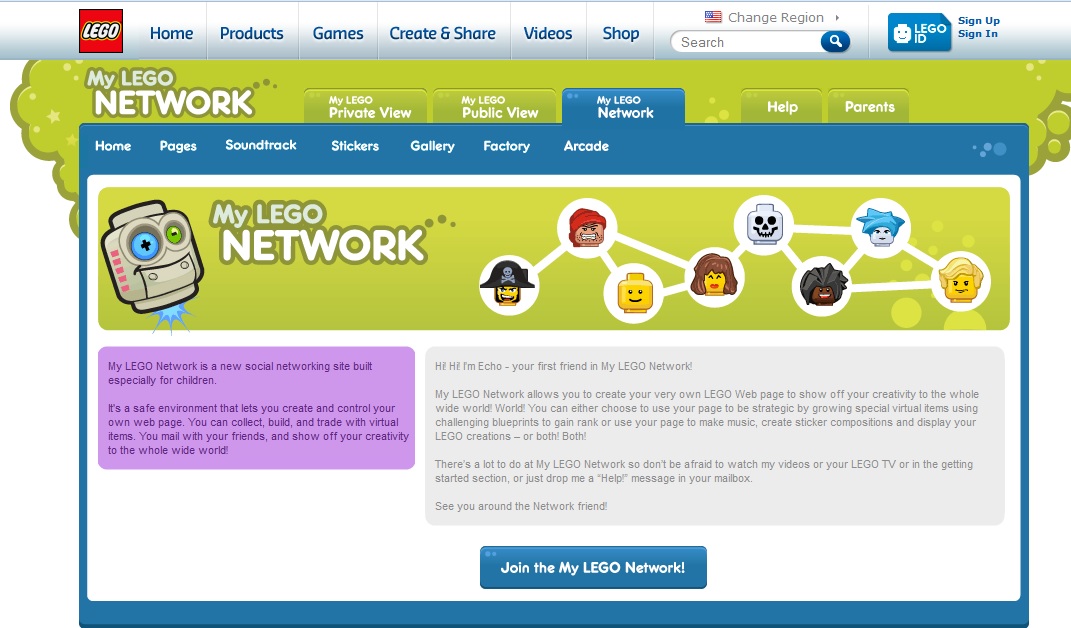Viewport: 1071px width, 628px height.
Task: Open Products in the top navigation
Action: point(251,33)
